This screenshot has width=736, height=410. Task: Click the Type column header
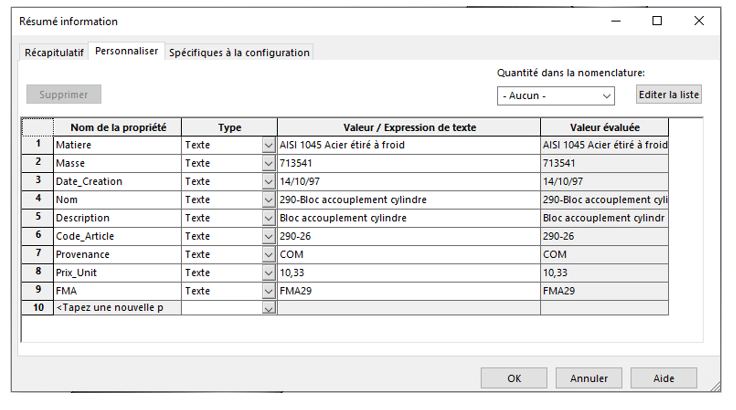click(x=230, y=127)
